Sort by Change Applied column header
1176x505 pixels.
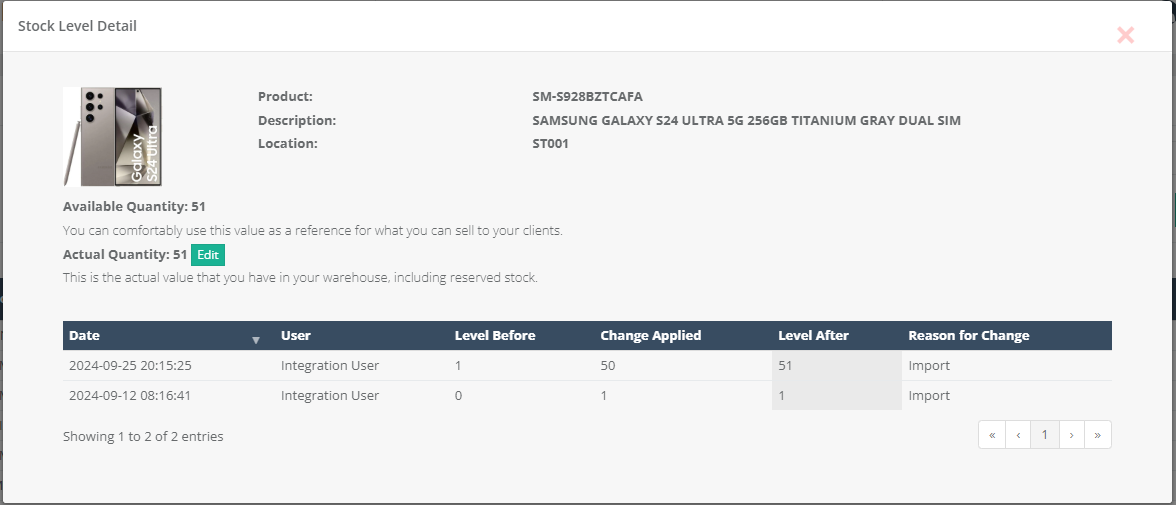pos(650,336)
